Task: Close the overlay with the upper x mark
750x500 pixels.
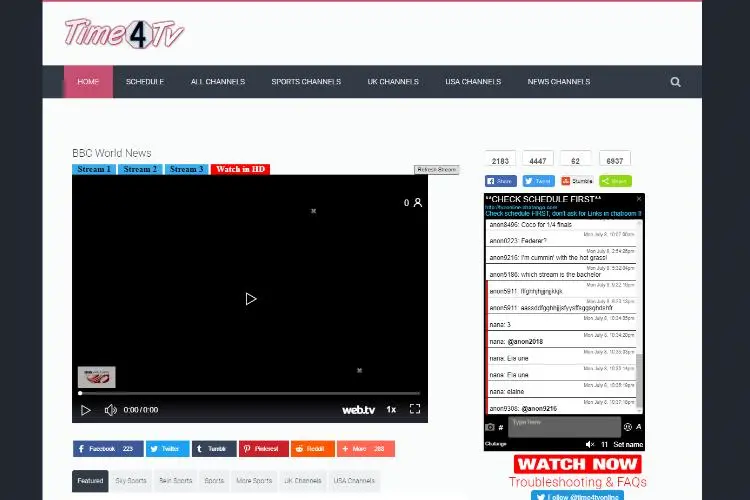Action: coord(314,211)
